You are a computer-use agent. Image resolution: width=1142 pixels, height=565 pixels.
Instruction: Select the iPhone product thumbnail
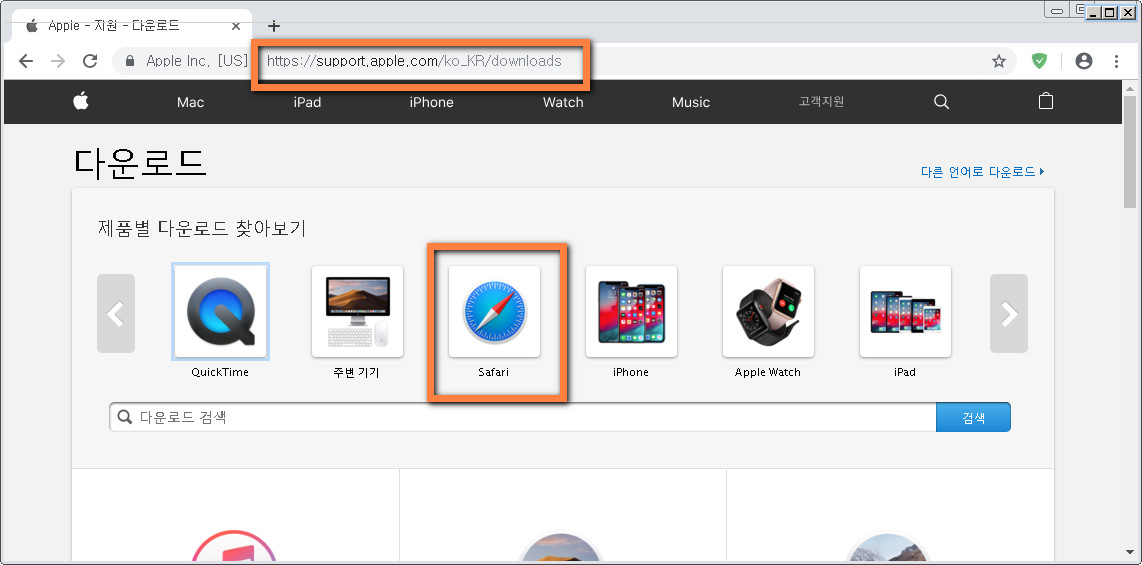631,312
